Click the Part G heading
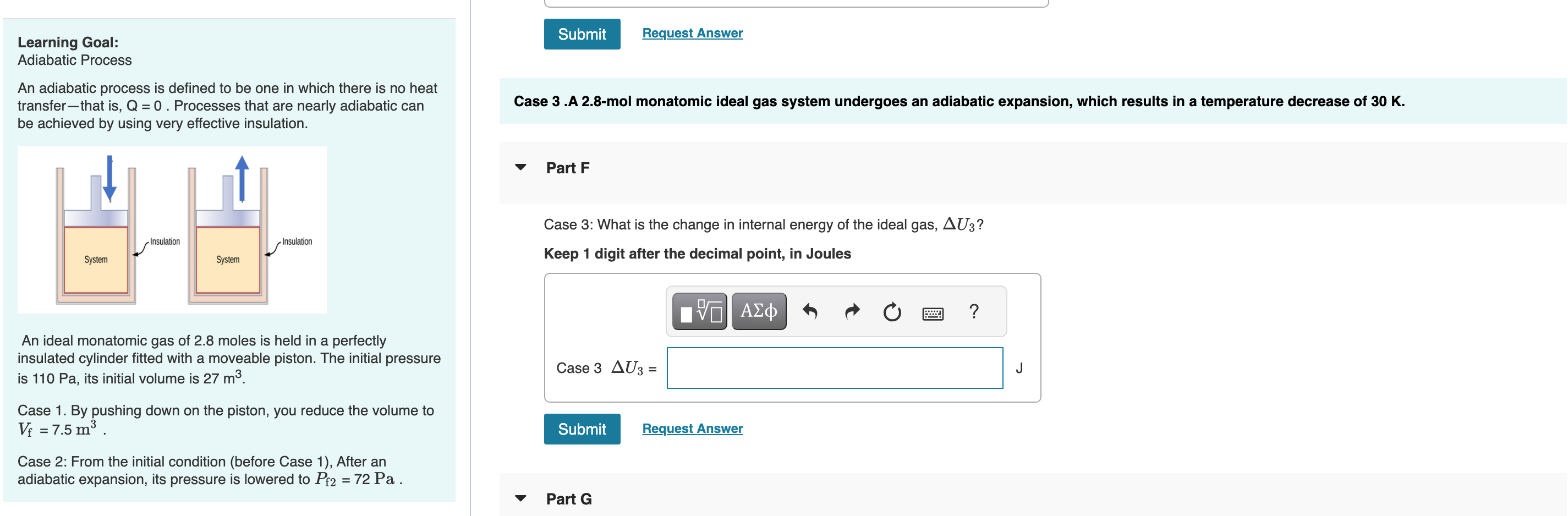The height and width of the screenshot is (516, 1568). click(569, 498)
